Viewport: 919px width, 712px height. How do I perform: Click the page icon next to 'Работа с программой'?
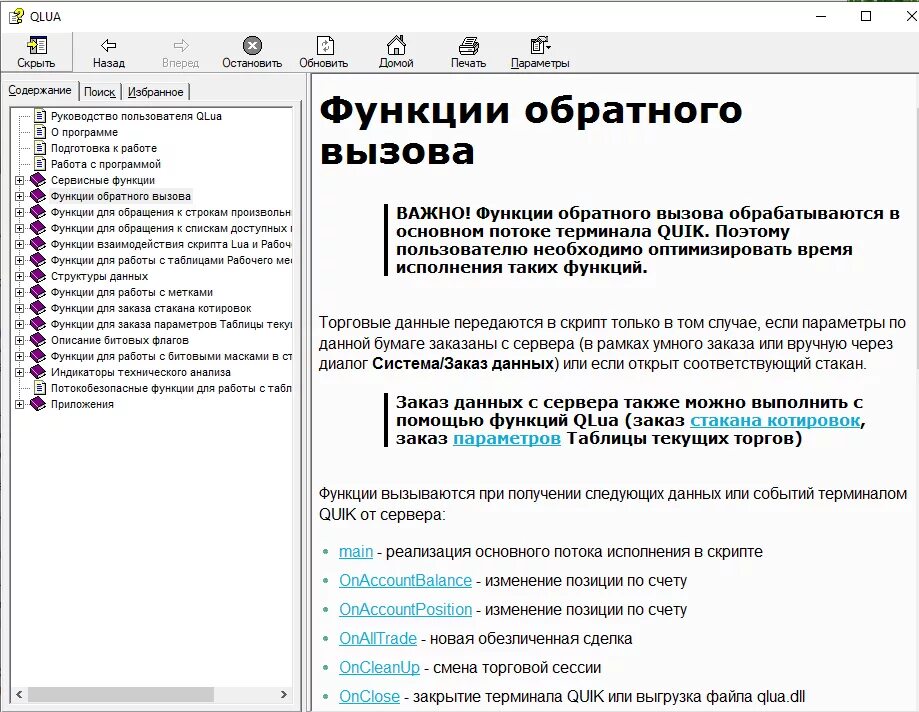pyautogui.click(x=40, y=163)
